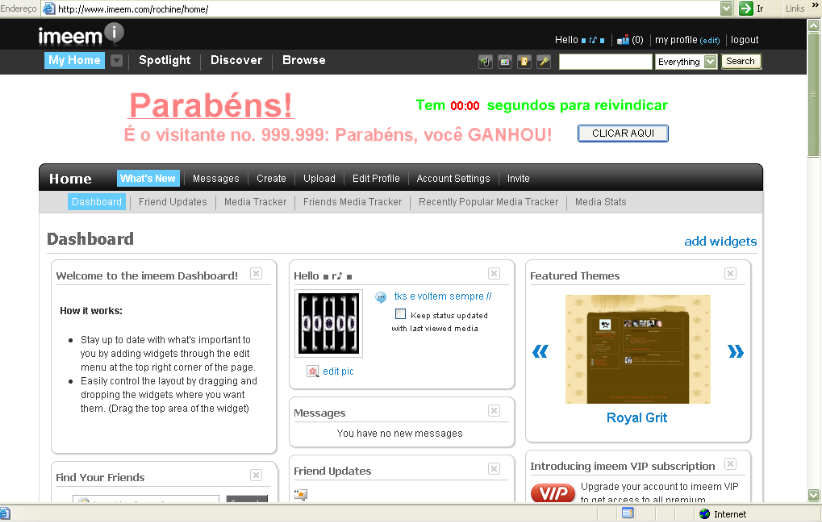This screenshot has height=522, width=822.
Task: Click the status bar popup blocker icon
Action: point(628,513)
